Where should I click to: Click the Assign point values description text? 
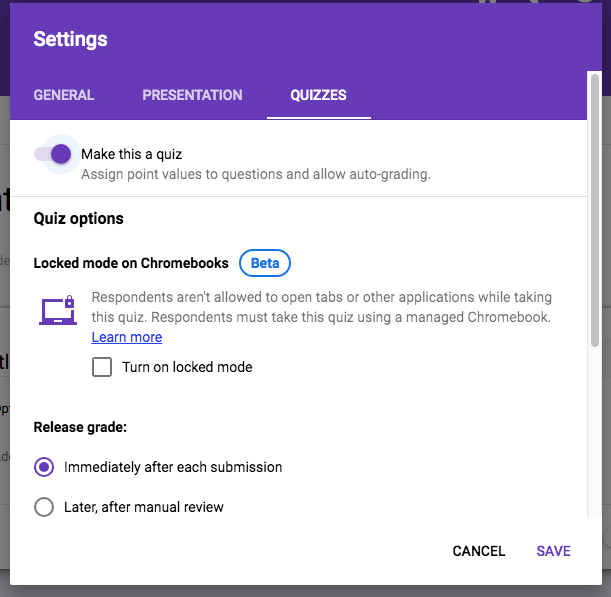[x=255, y=174]
